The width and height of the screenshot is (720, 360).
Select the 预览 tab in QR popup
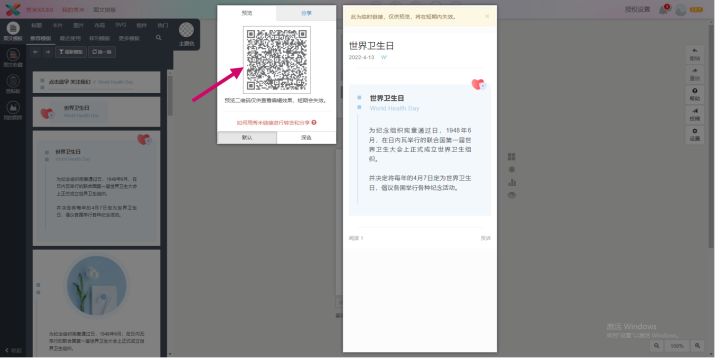247,13
